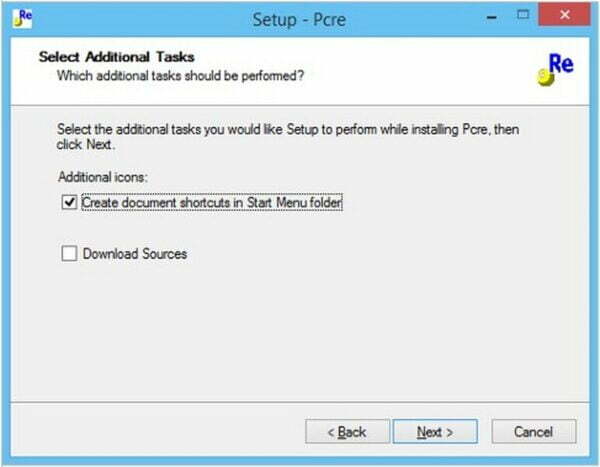The height and width of the screenshot is (467, 600).
Task: Click the empty space left of the Back button
Action: tap(157, 432)
